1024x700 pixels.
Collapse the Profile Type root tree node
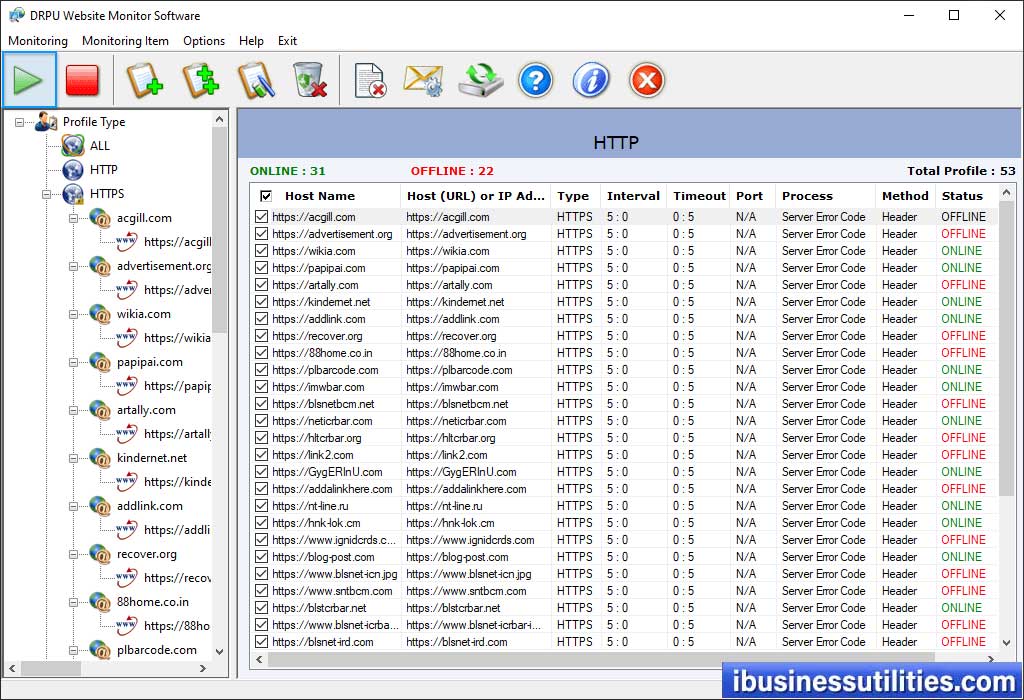(x=20, y=122)
